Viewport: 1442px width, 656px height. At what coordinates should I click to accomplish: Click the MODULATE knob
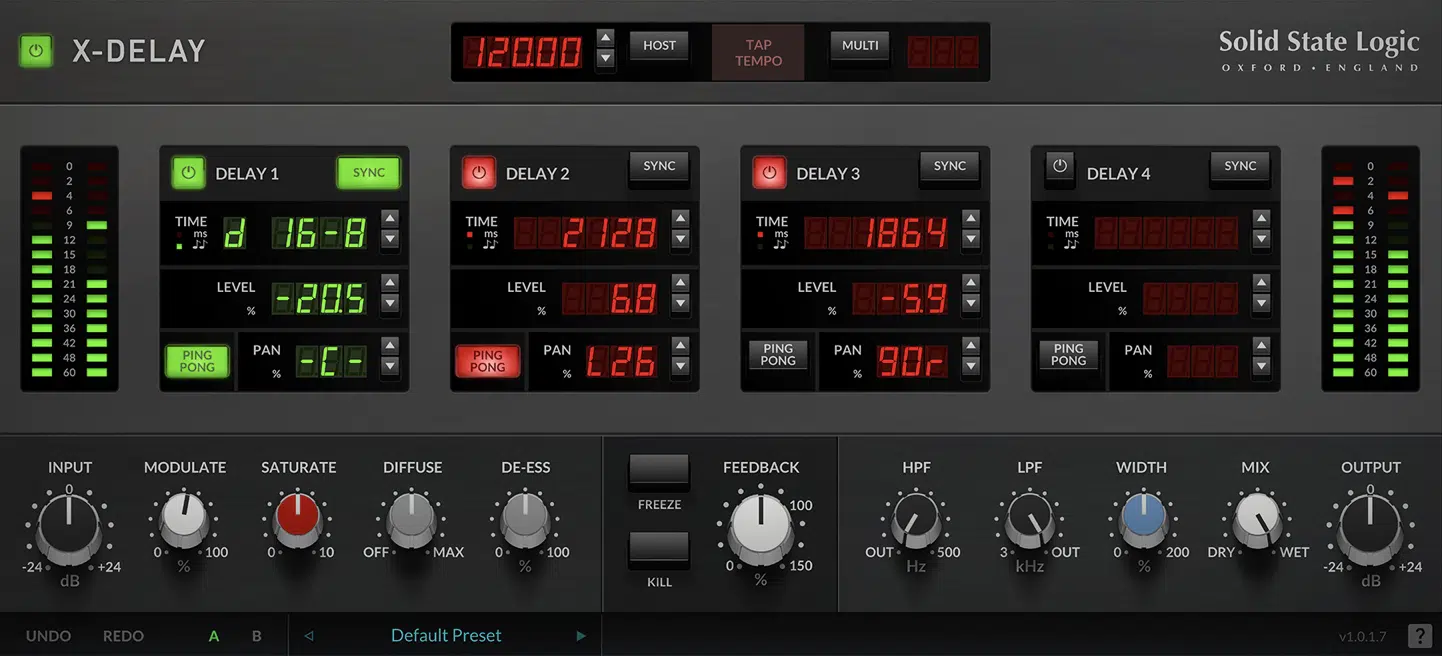pyautogui.click(x=184, y=519)
